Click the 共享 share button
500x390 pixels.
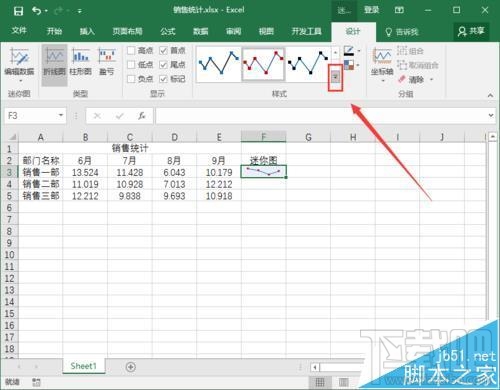(471, 32)
